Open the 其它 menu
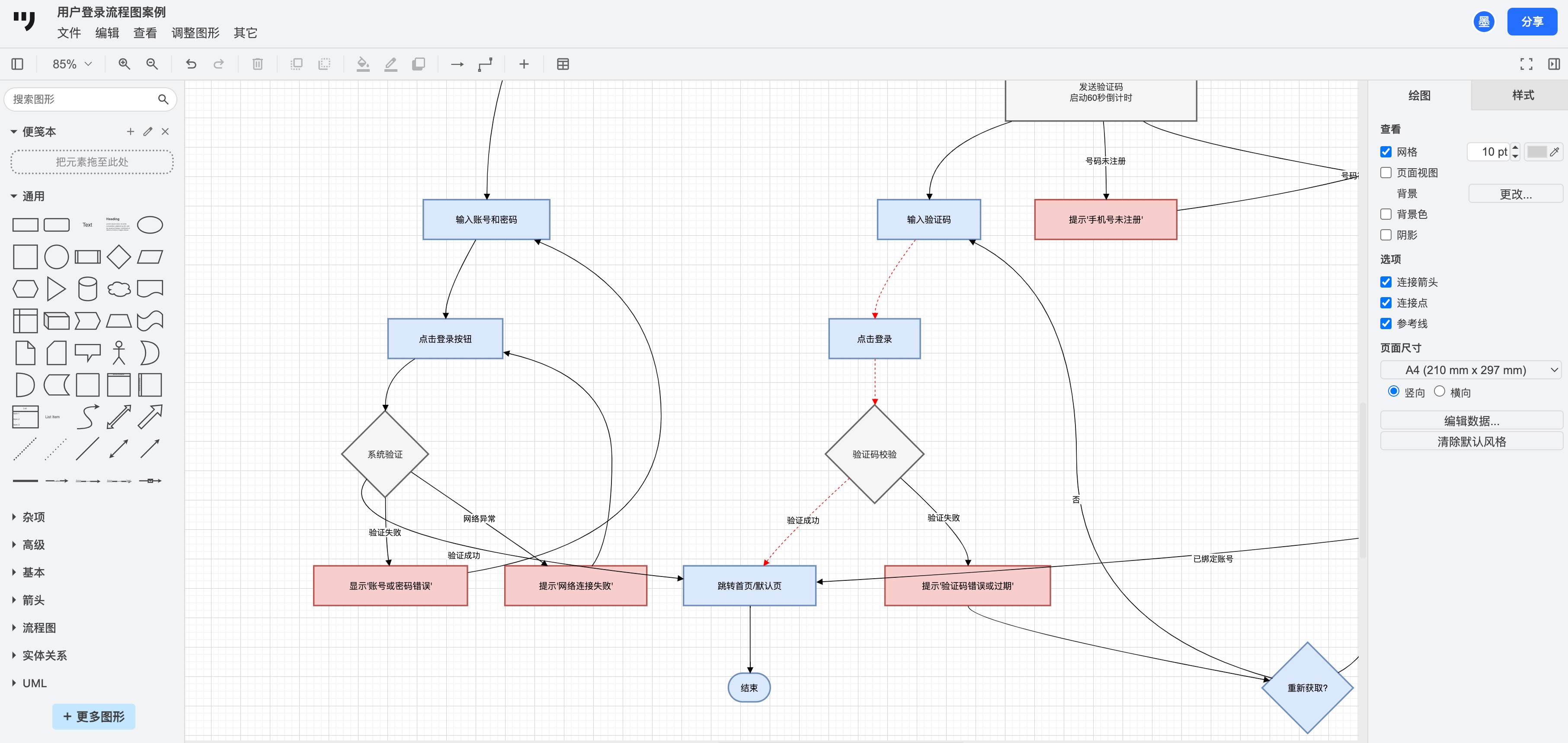1568x743 pixels. click(245, 33)
